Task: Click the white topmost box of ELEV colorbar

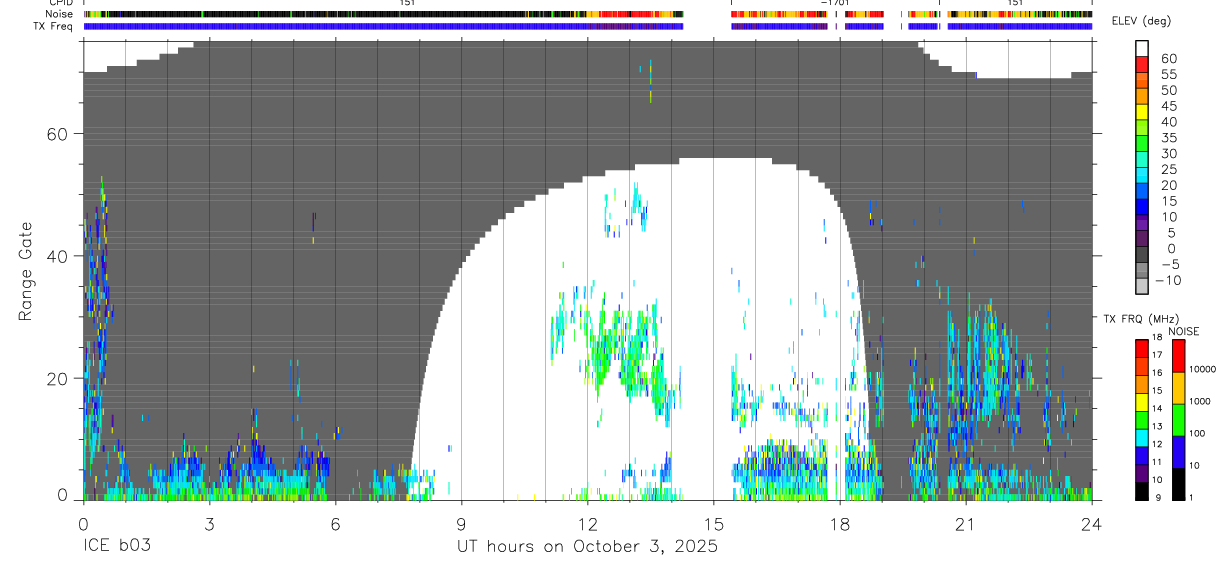Action: click(1142, 48)
